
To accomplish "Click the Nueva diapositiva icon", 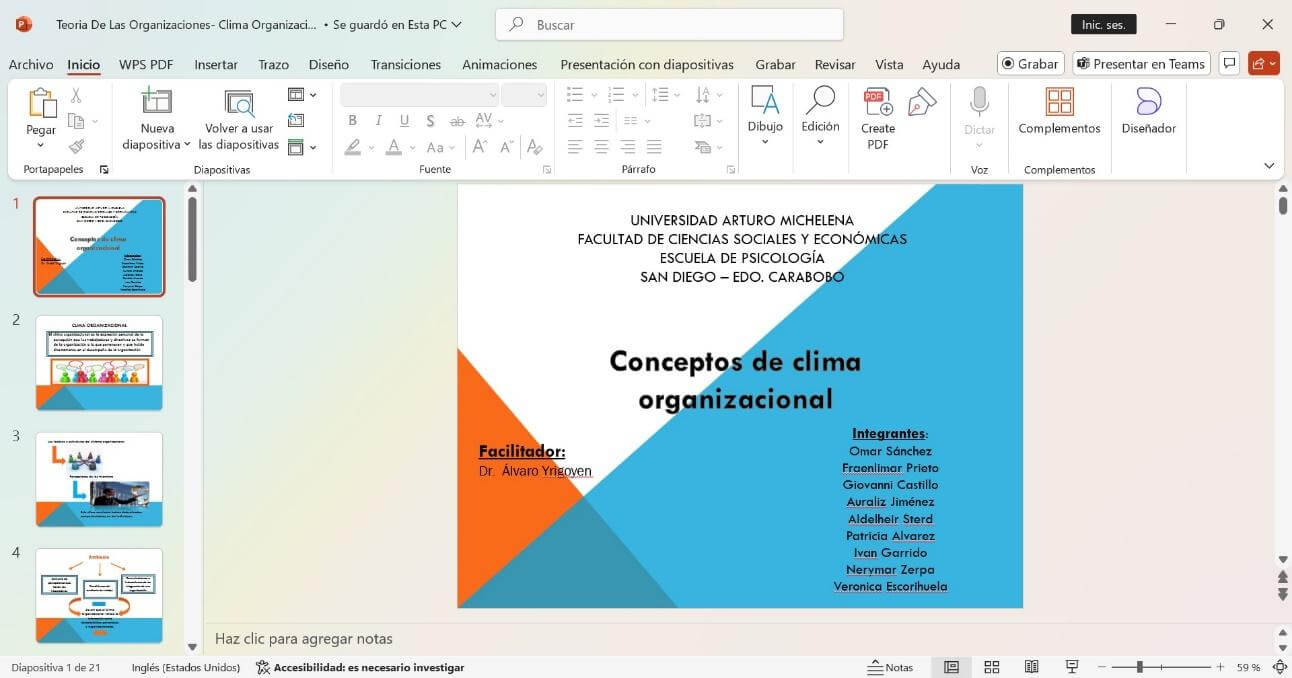I will (156, 101).
